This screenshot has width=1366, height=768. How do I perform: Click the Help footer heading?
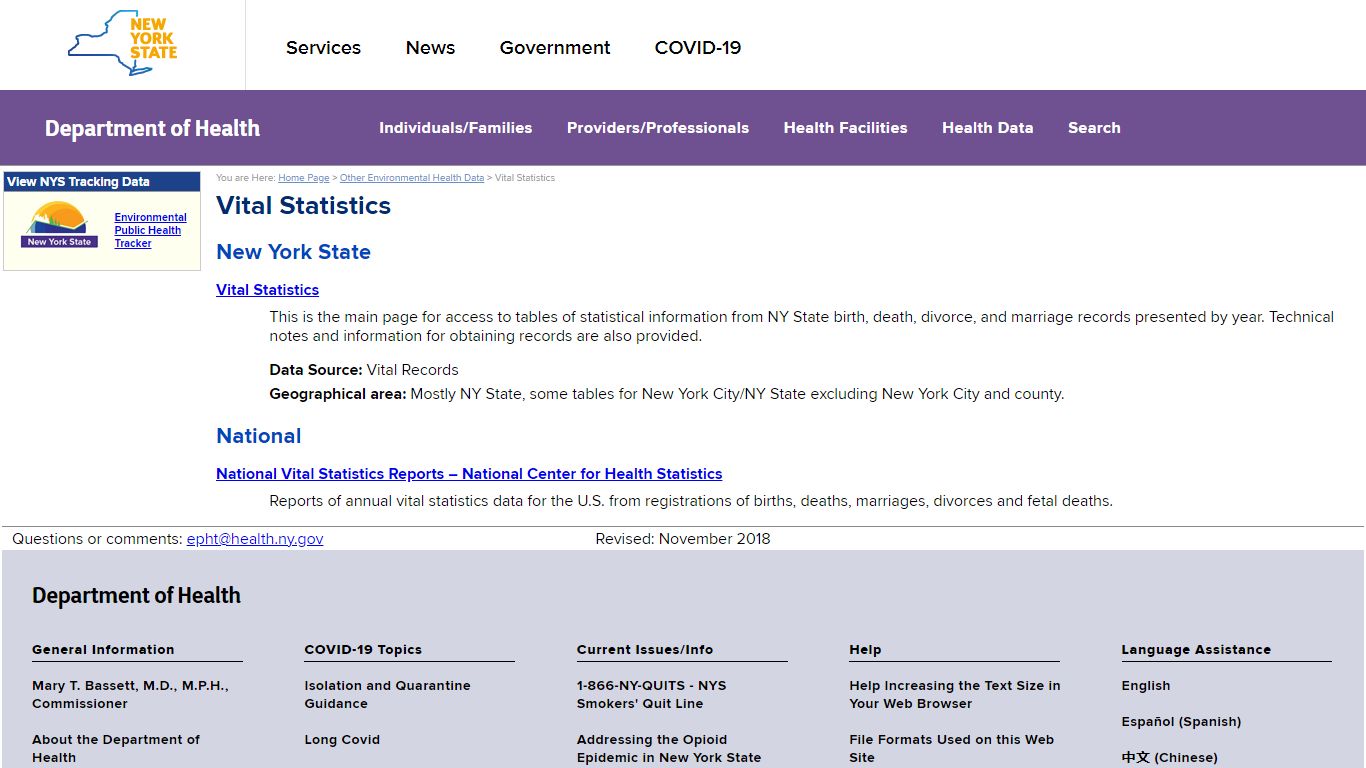(865, 650)
